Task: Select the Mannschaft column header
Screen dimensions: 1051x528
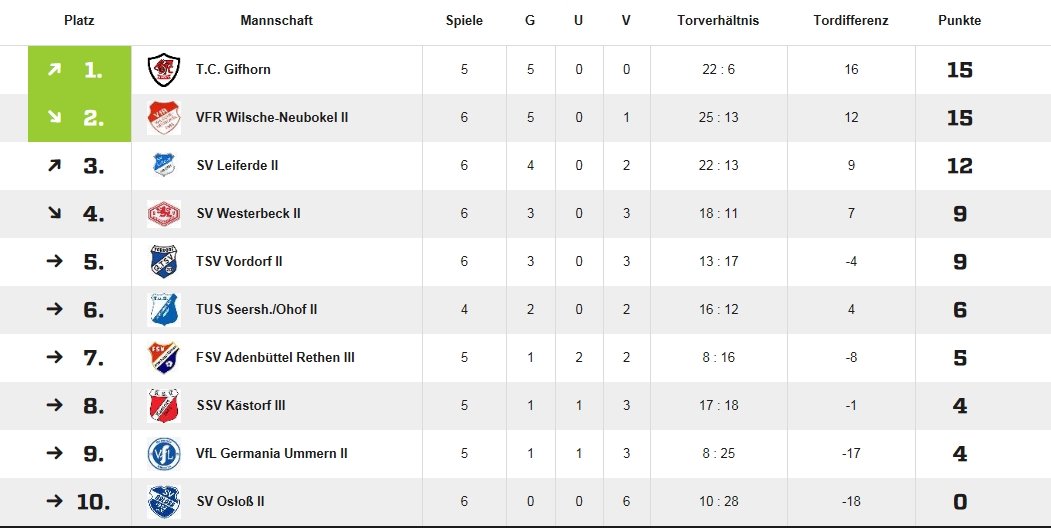Action: (276, 21)
